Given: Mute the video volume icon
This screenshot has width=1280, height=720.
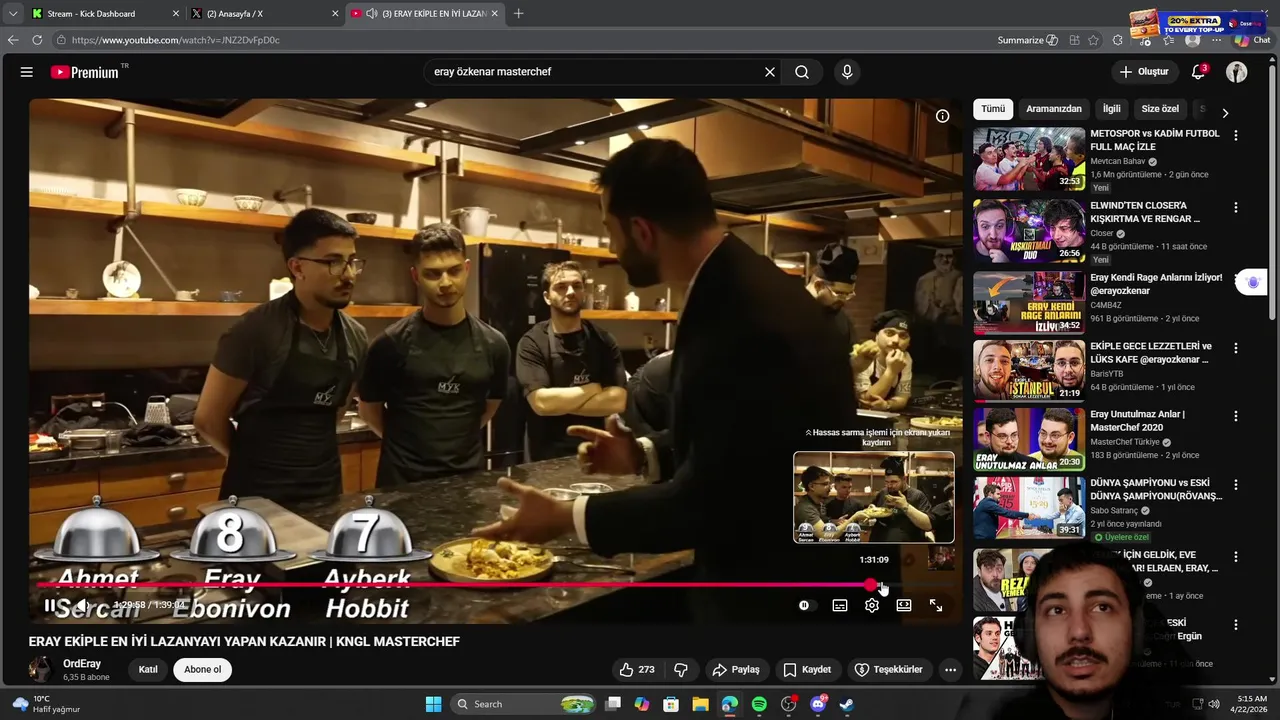Looking at the screenshot, I should [84, 605].
